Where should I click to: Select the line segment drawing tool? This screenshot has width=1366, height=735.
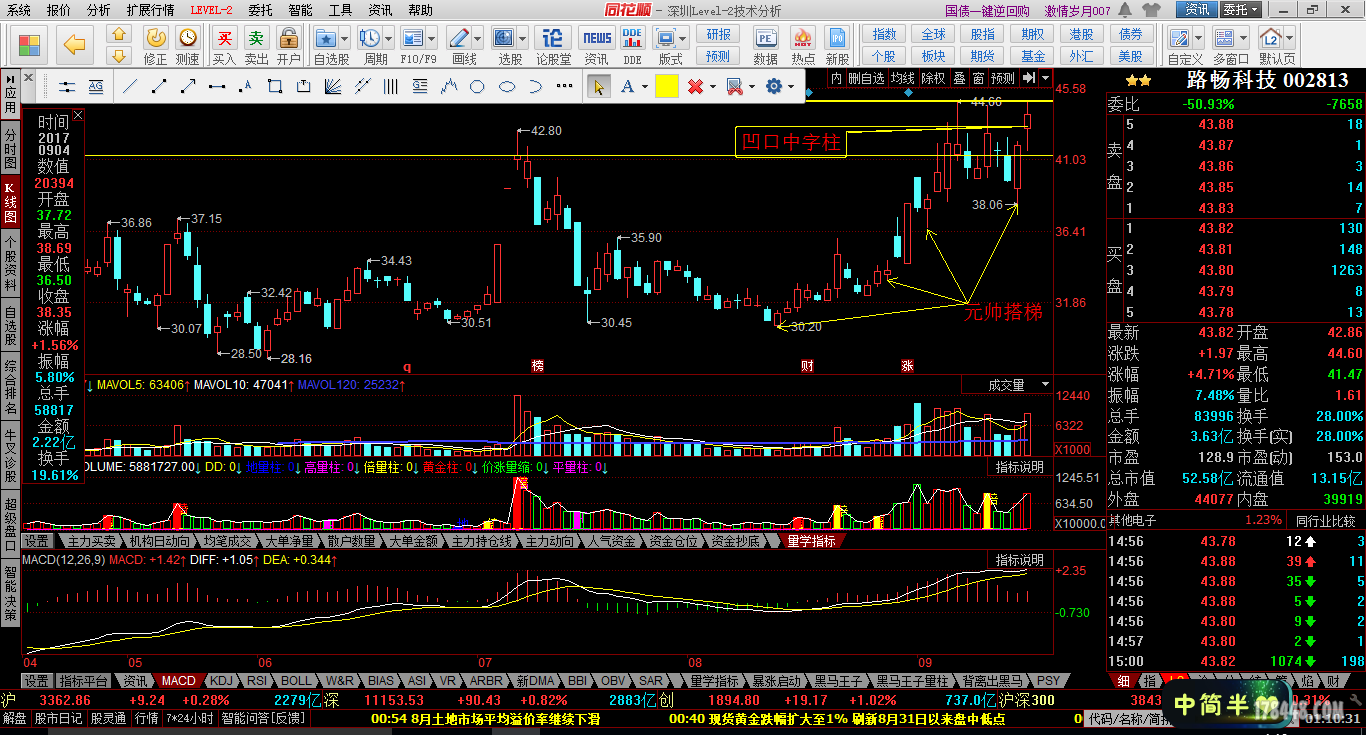pos(159,87)
